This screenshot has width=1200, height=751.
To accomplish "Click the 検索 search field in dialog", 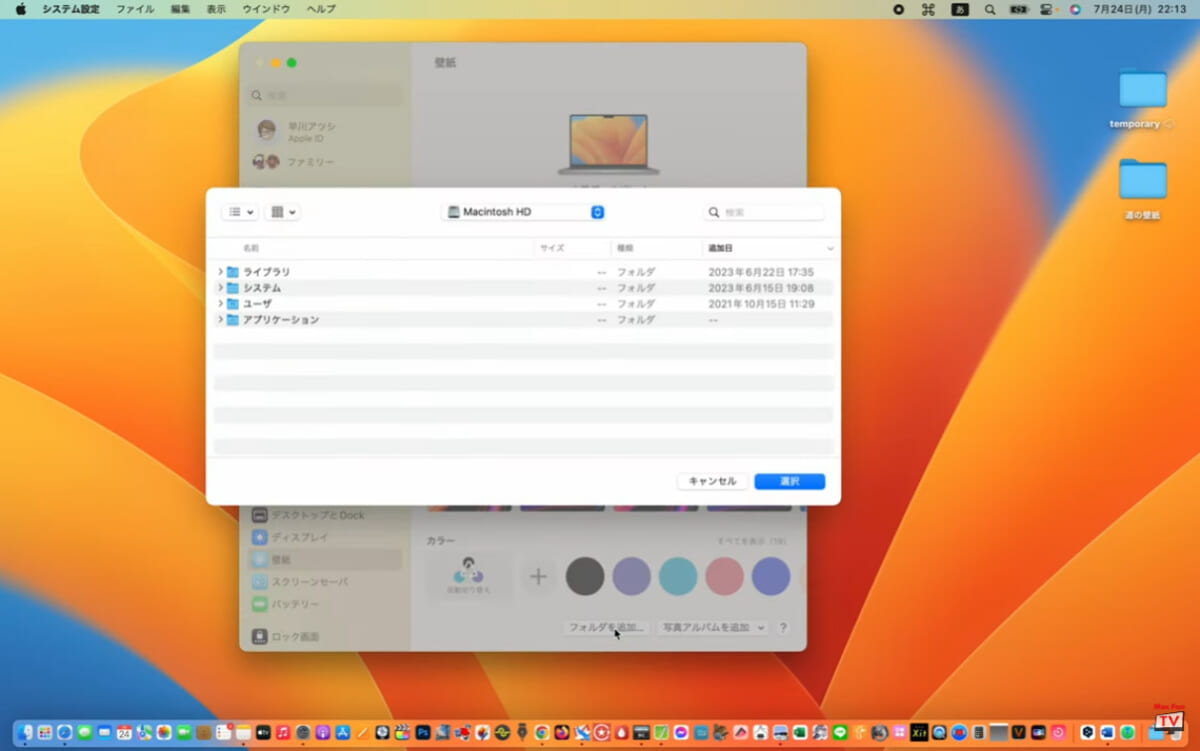I will [x=765, y=212].
